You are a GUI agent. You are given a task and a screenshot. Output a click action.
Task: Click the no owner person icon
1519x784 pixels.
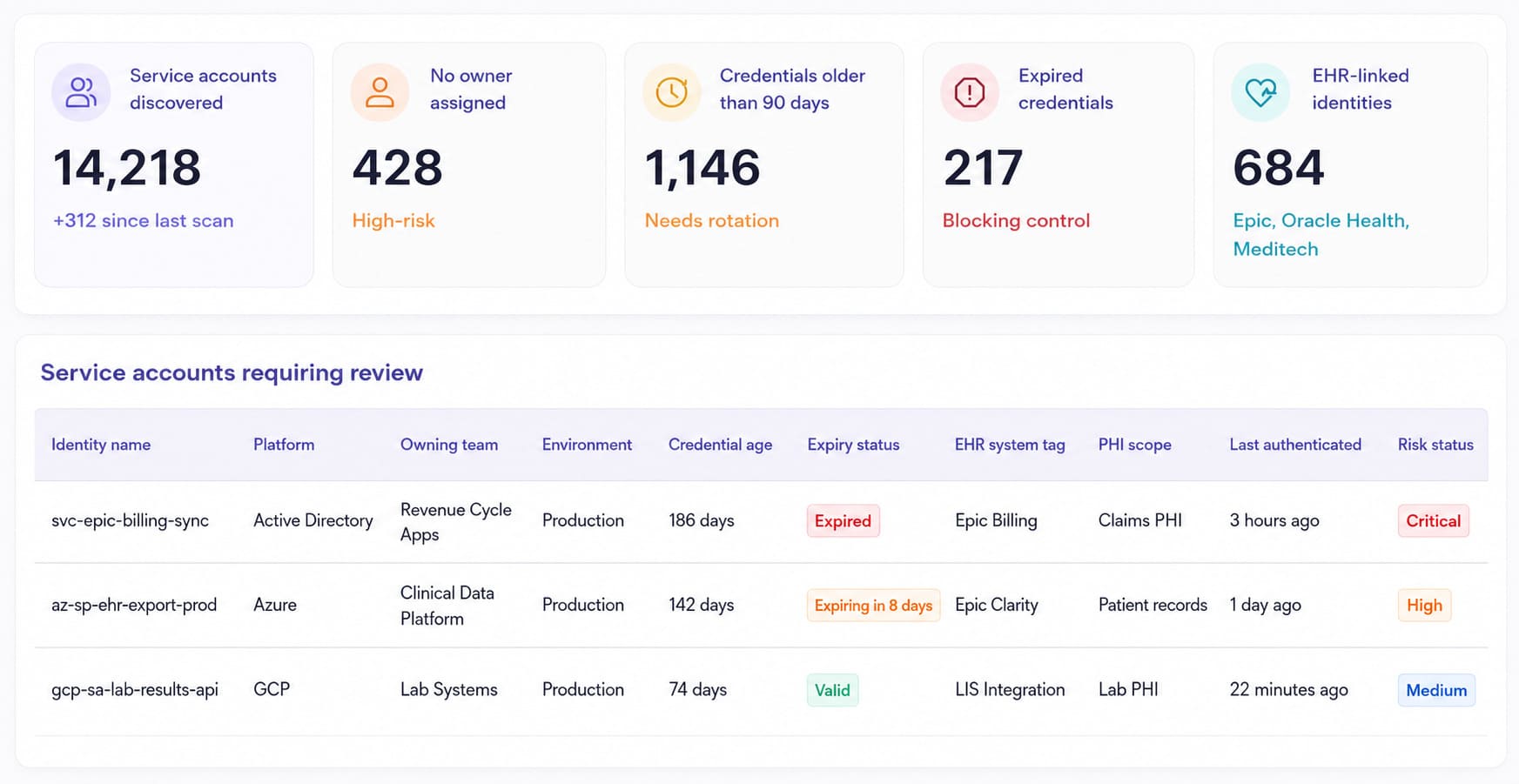click(x=380, y=92)
